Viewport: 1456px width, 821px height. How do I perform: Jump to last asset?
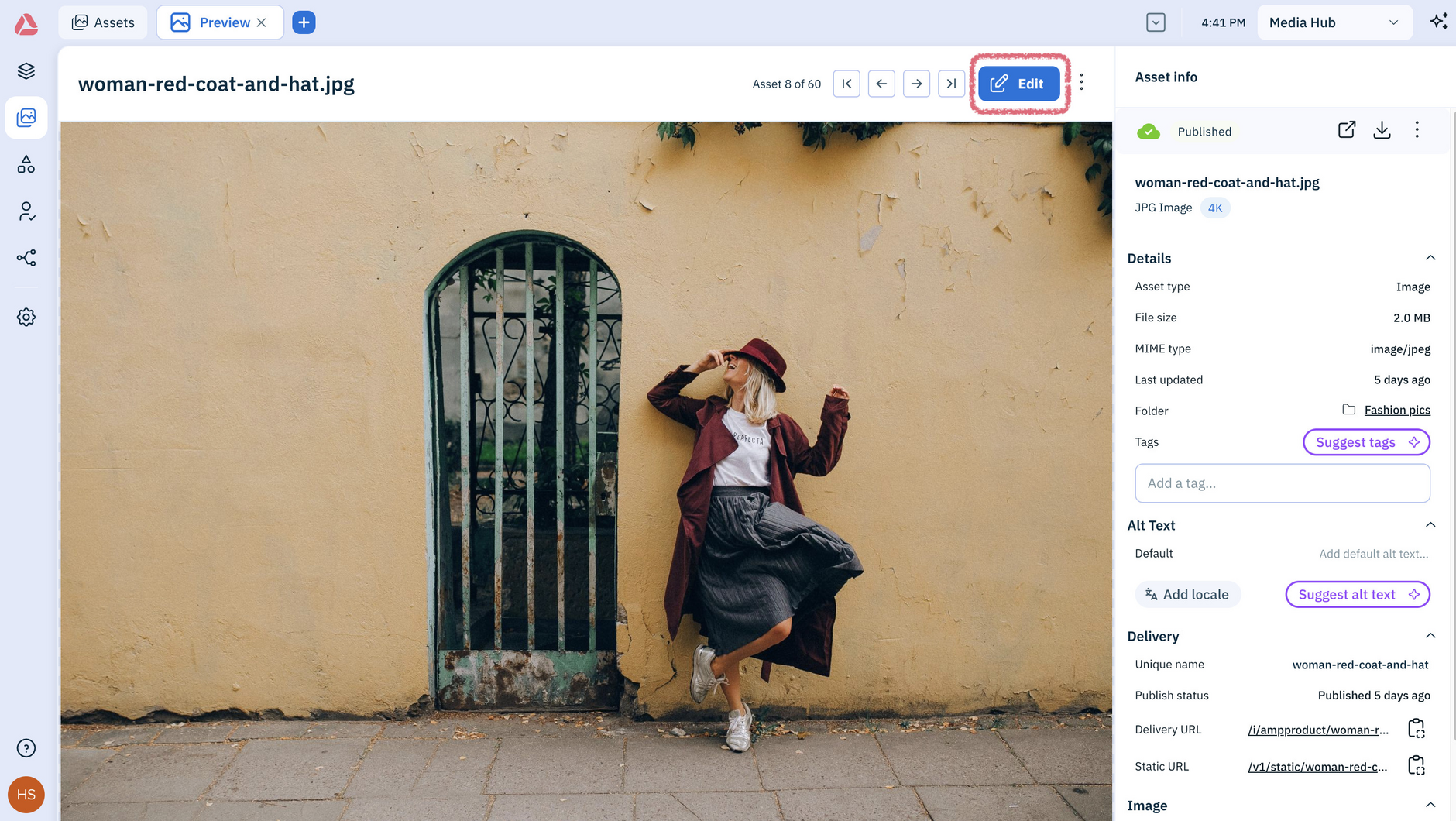coord(951,84)
